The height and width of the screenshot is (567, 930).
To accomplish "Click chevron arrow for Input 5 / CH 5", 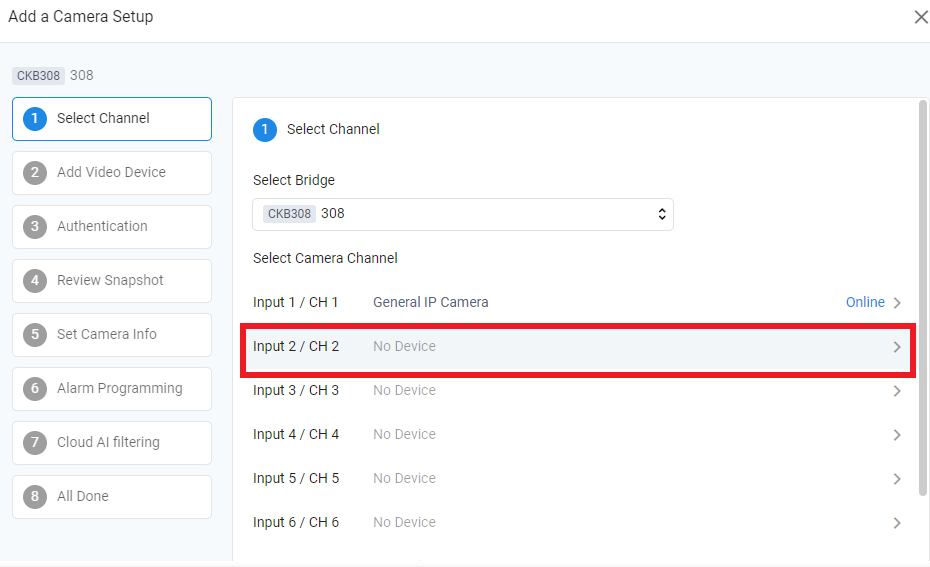I will point(897,479).
